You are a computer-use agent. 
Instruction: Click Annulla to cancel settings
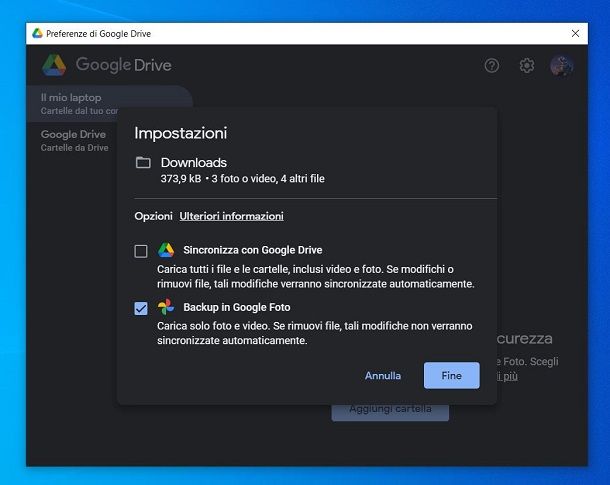383,375
